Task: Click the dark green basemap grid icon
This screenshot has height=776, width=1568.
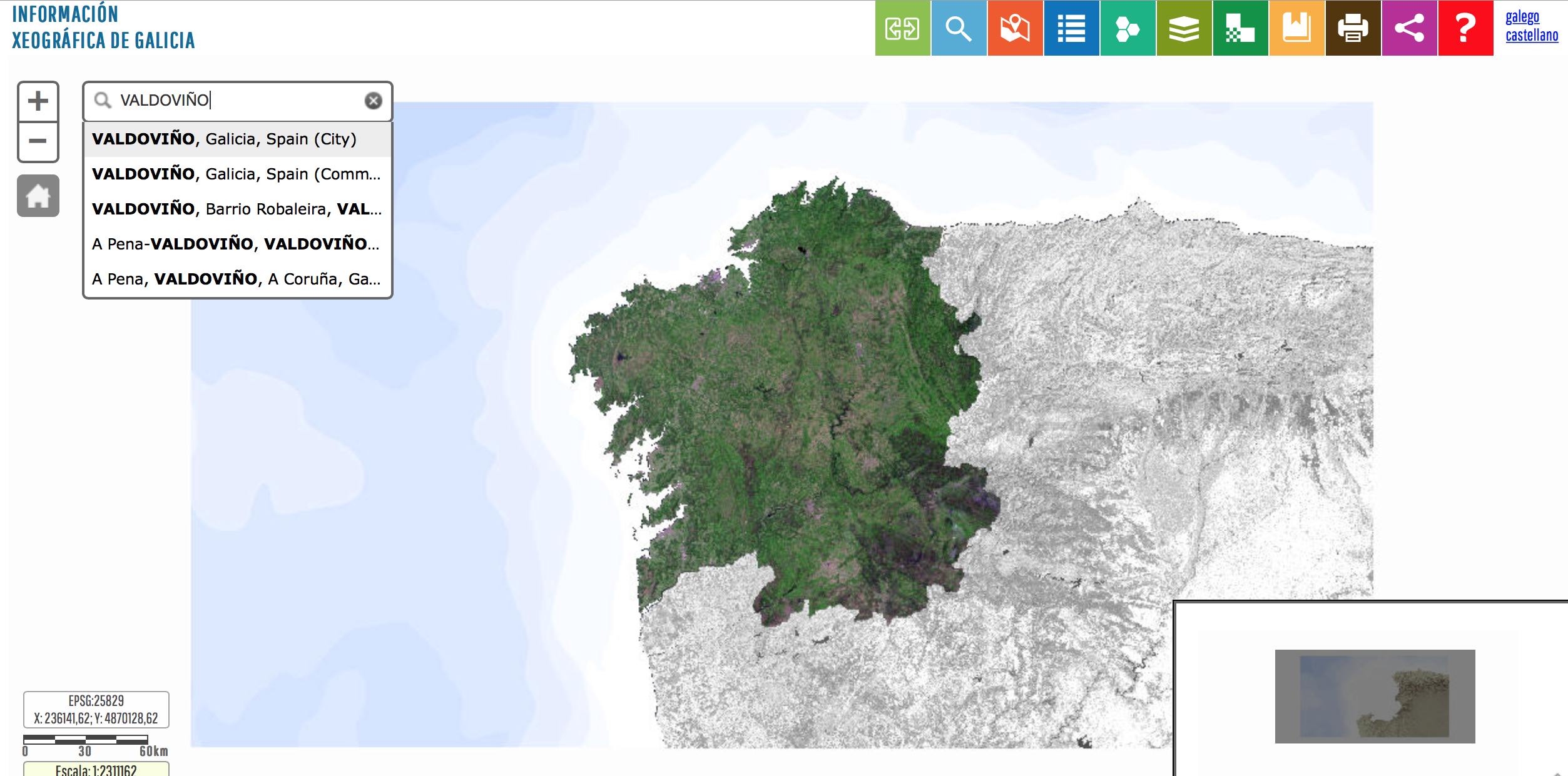Action: [x=1240, y=28]
